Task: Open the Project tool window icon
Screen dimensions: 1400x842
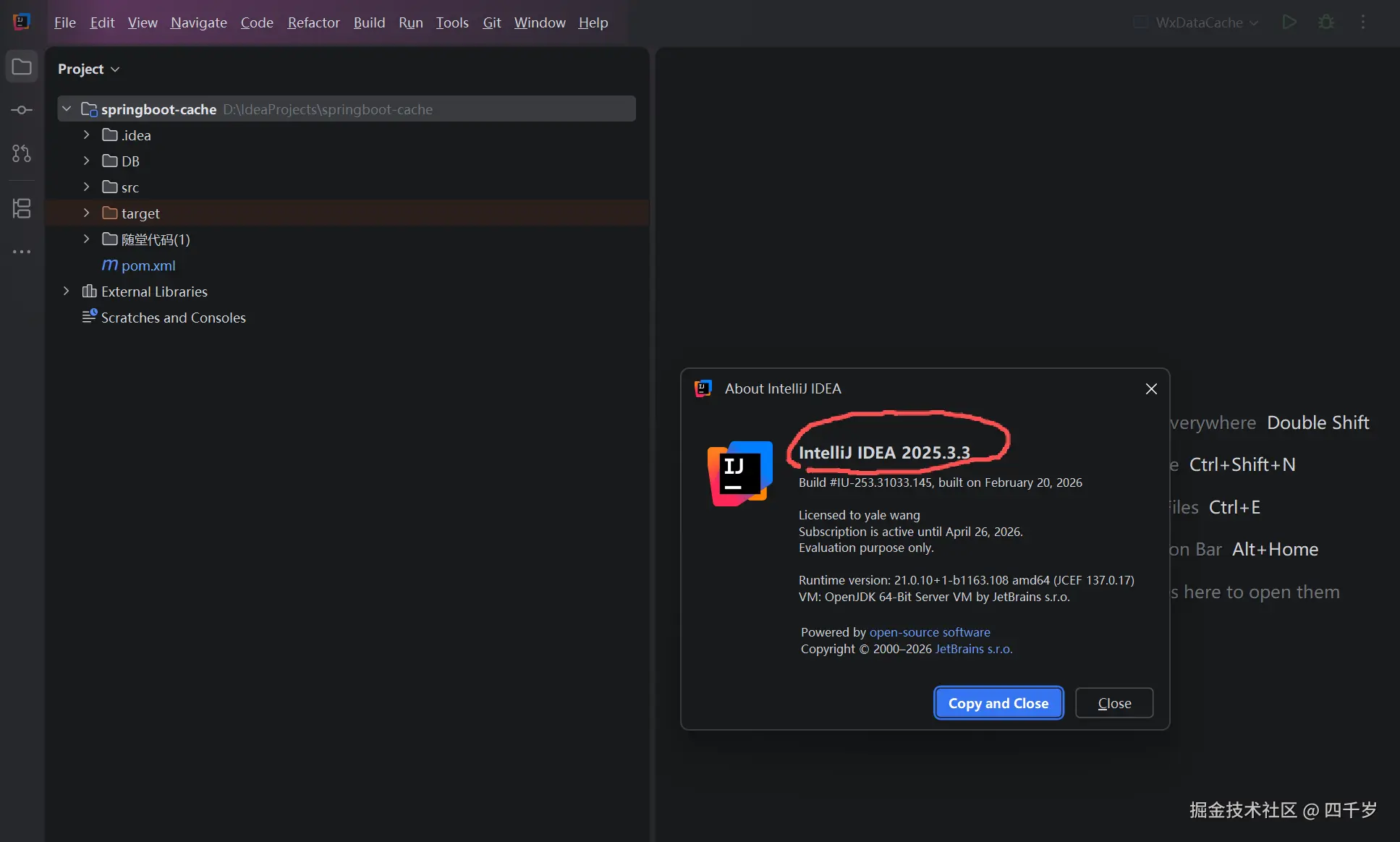Action: [x=22, y=67]
